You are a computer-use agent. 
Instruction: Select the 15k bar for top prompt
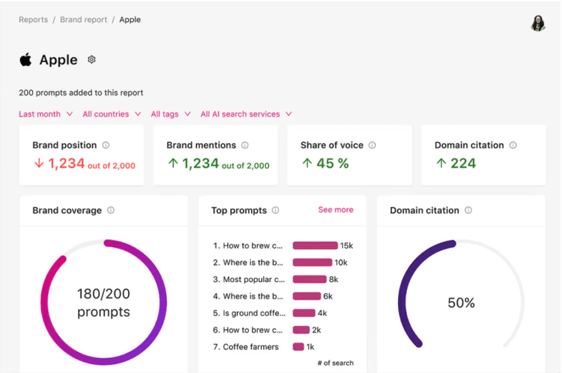[x=315, y=245]
